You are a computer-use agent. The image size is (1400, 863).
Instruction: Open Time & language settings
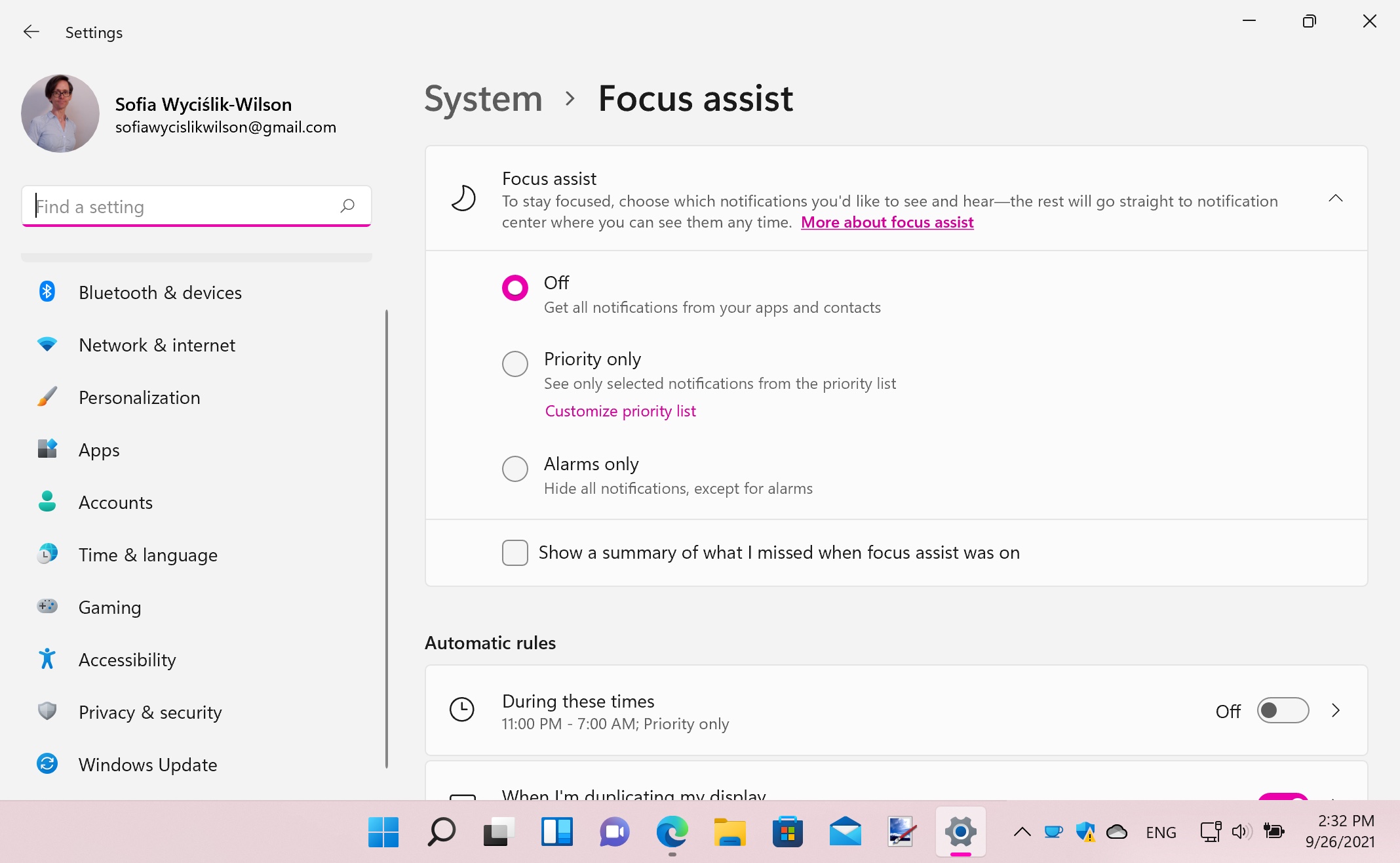coord(197,554)
